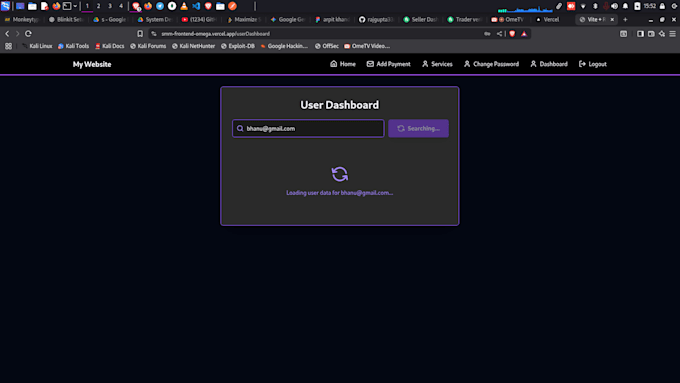Image resolution: width=680 pixels, height=383 pixels.
Task: Click the share icon in address bar
Action: point(499,33)
